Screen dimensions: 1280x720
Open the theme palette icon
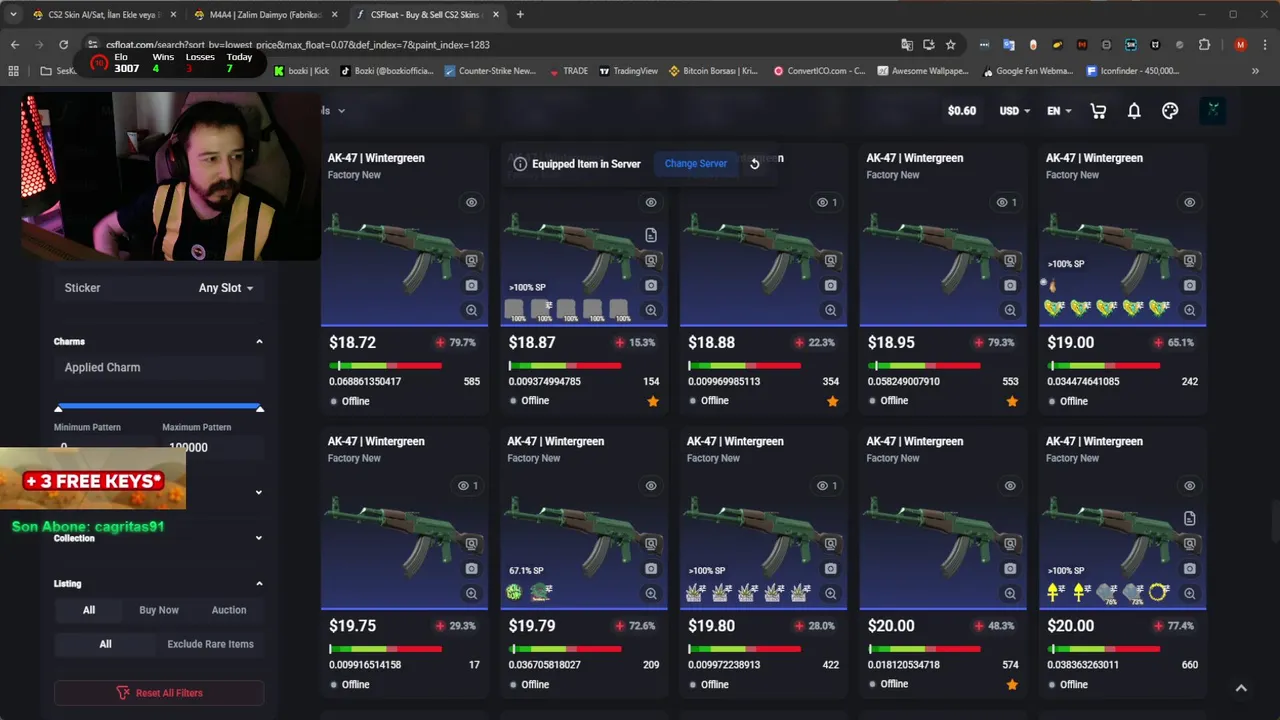coord(1170,111)
